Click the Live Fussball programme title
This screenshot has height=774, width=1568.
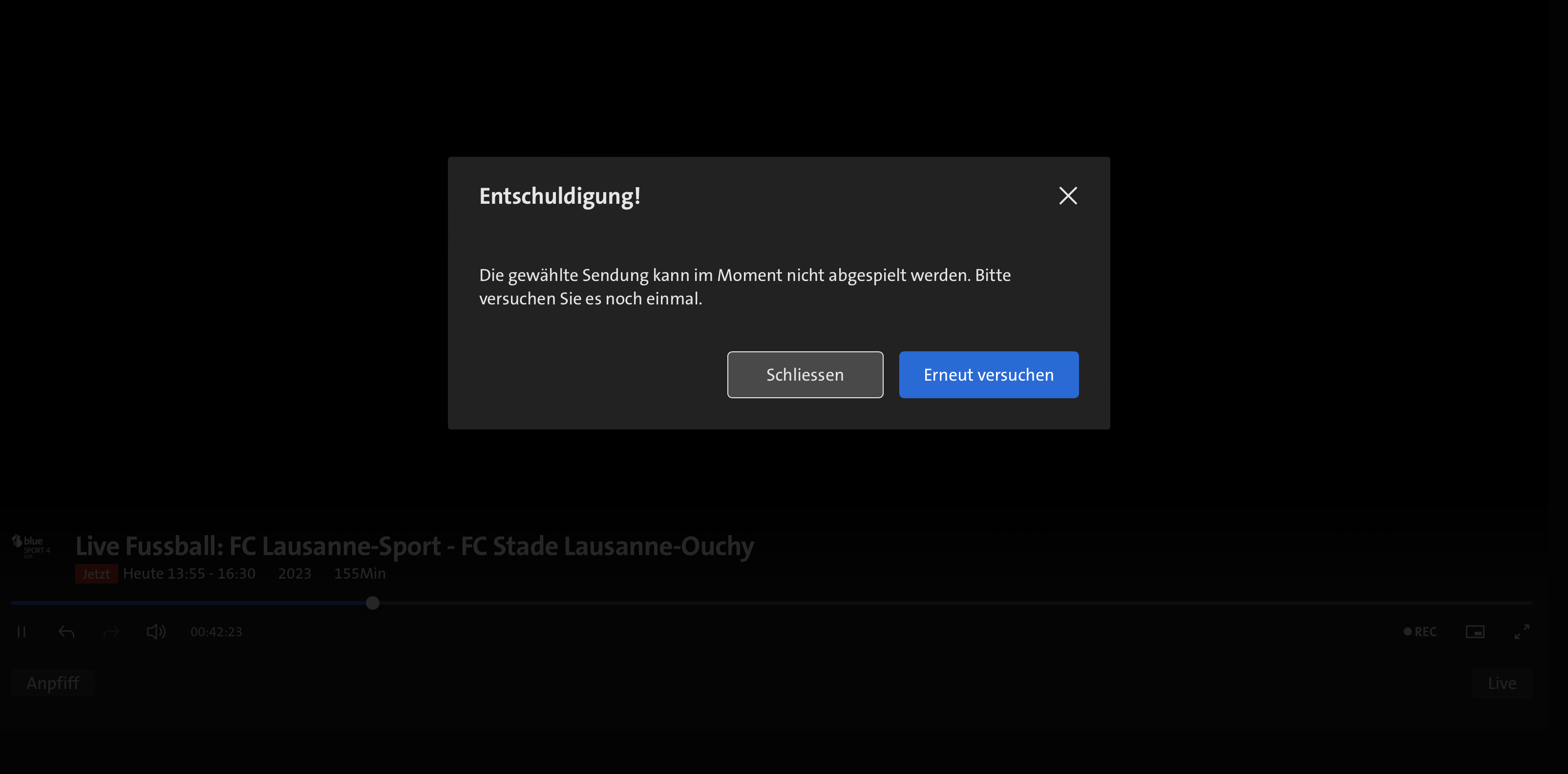tap(415, 546)
